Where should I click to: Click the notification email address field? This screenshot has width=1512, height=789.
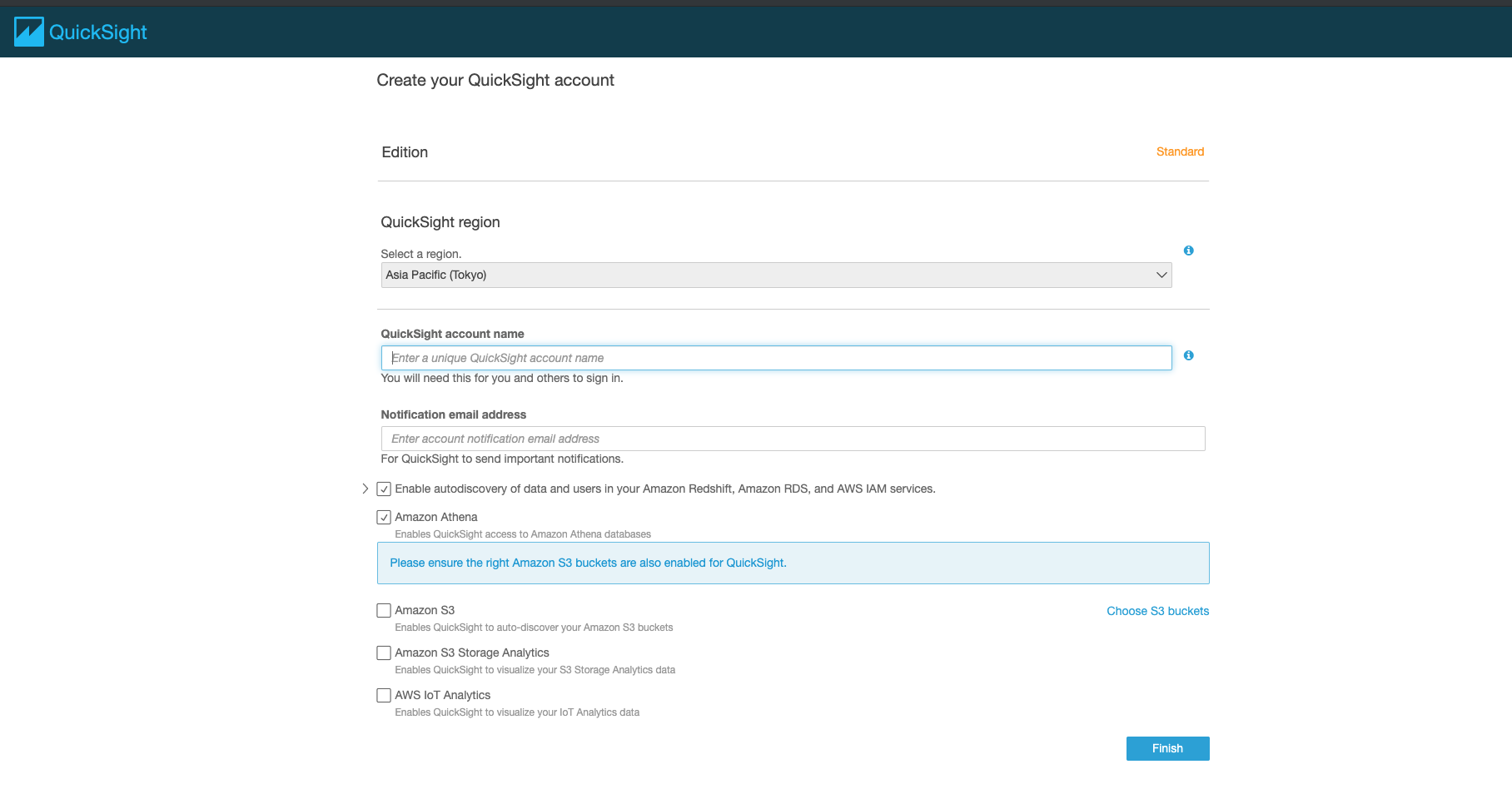pyautogui.click(x=793, y=439)
